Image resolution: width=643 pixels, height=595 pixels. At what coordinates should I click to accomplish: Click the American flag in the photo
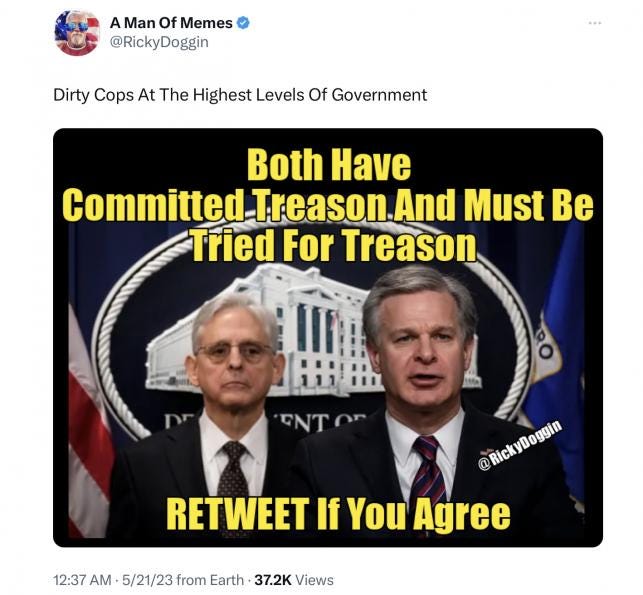[88, 422]
